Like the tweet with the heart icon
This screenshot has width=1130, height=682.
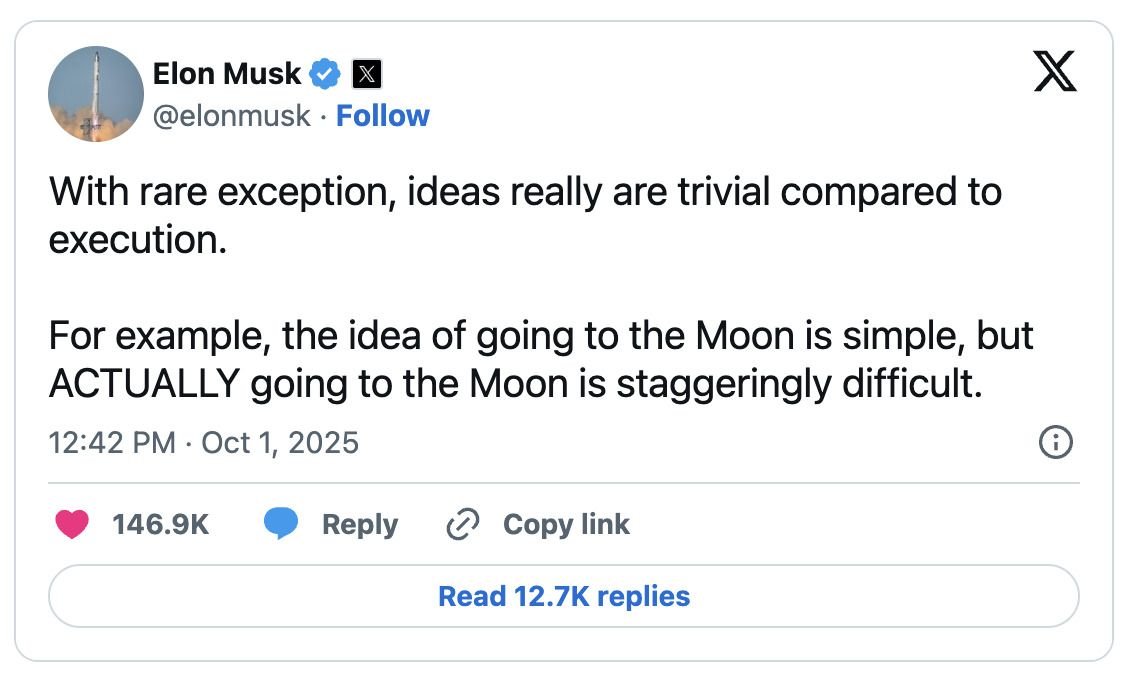[x=72, y=524]
